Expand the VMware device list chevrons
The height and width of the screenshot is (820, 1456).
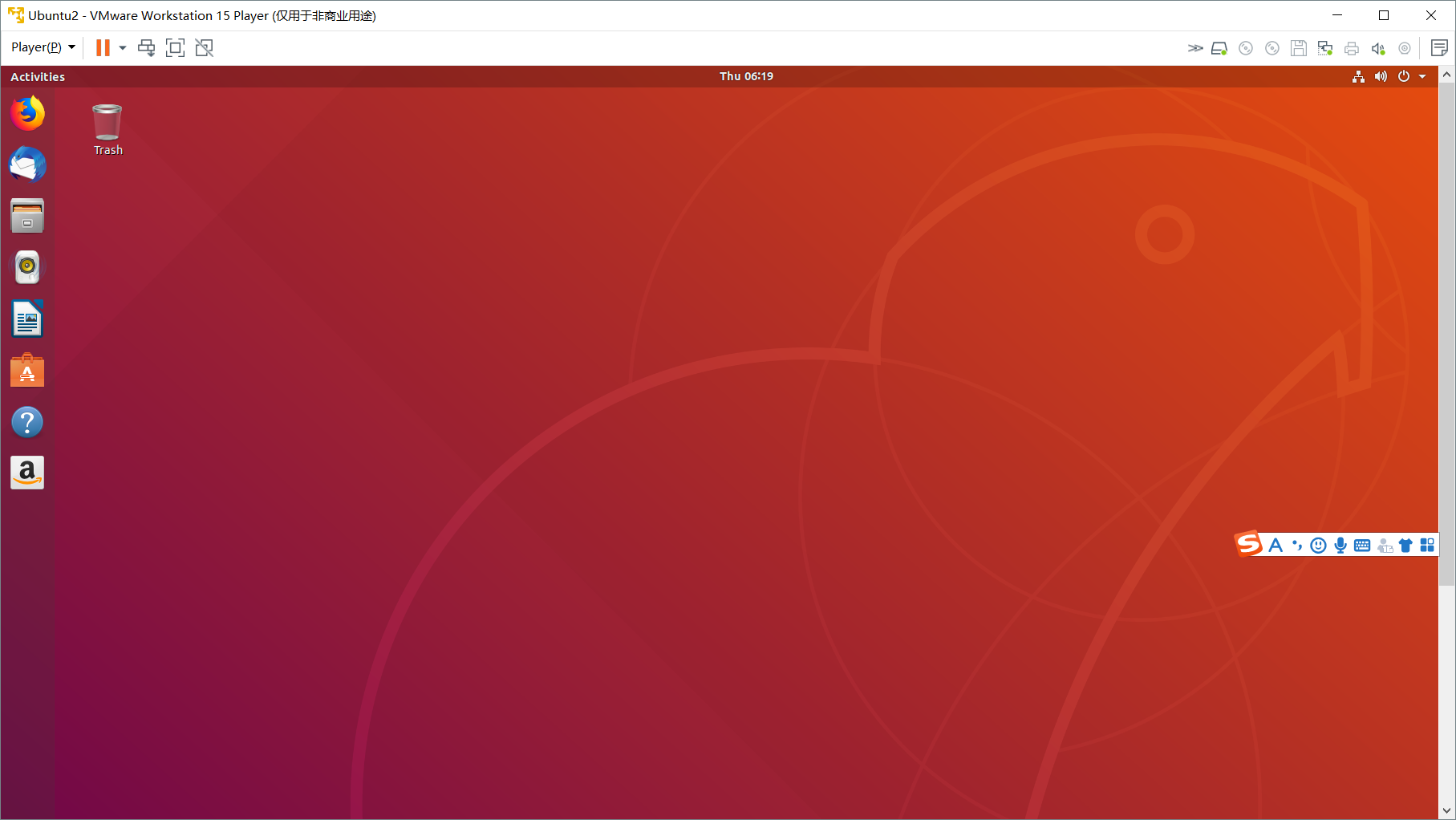1195,48
